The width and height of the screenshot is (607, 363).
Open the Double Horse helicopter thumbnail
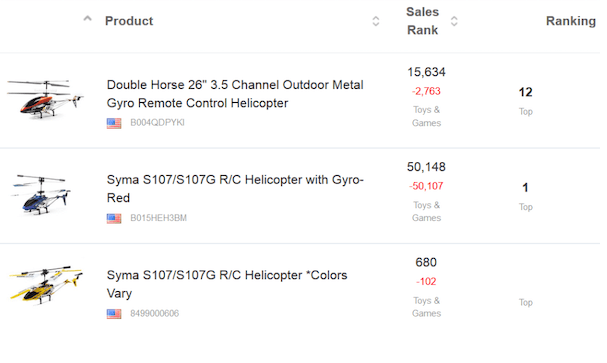click(x=45, y=99)
